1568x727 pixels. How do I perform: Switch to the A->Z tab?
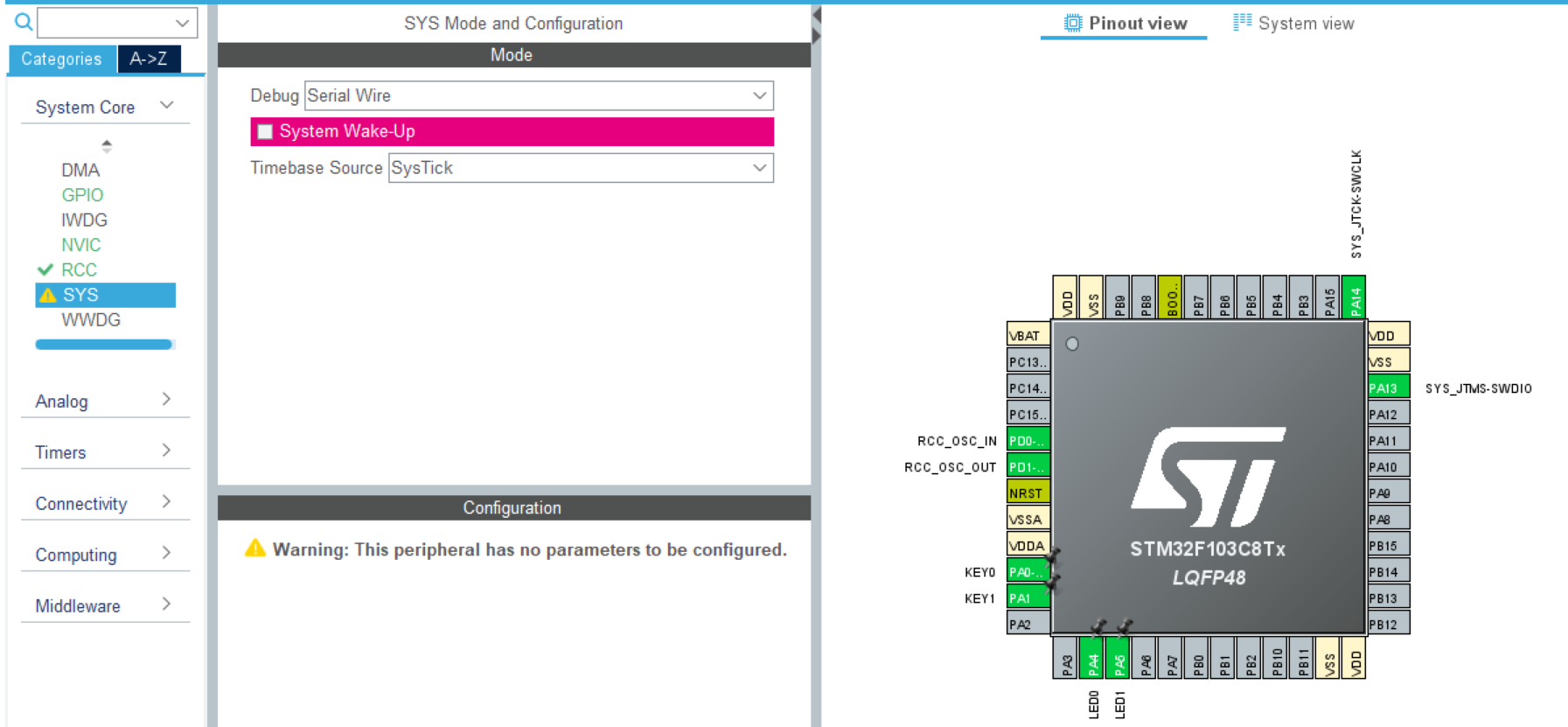pyautogui.click(x=149, y=59)
